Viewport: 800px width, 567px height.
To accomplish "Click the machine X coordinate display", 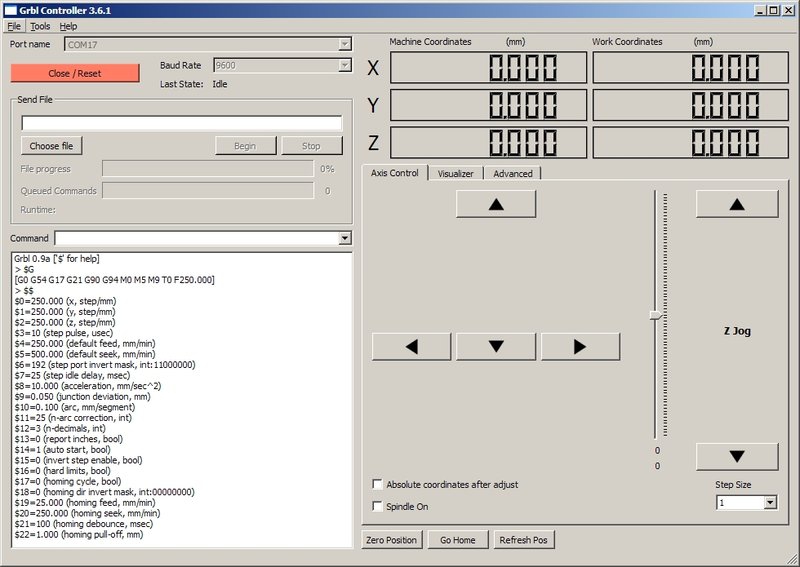I will click(x=488, y=67).
